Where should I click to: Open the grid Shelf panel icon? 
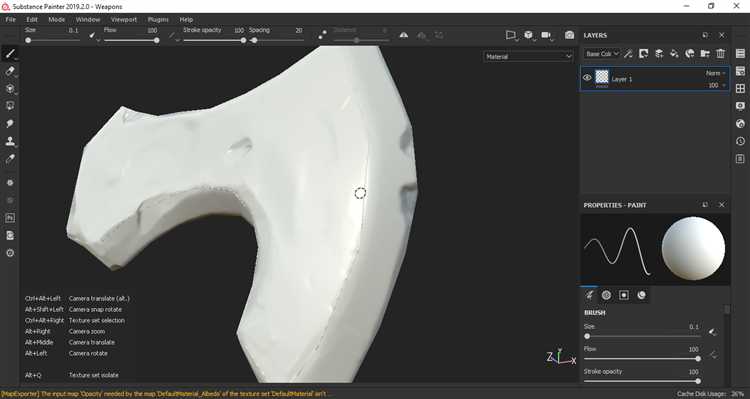pyautogui.click(x=740, y=89)
